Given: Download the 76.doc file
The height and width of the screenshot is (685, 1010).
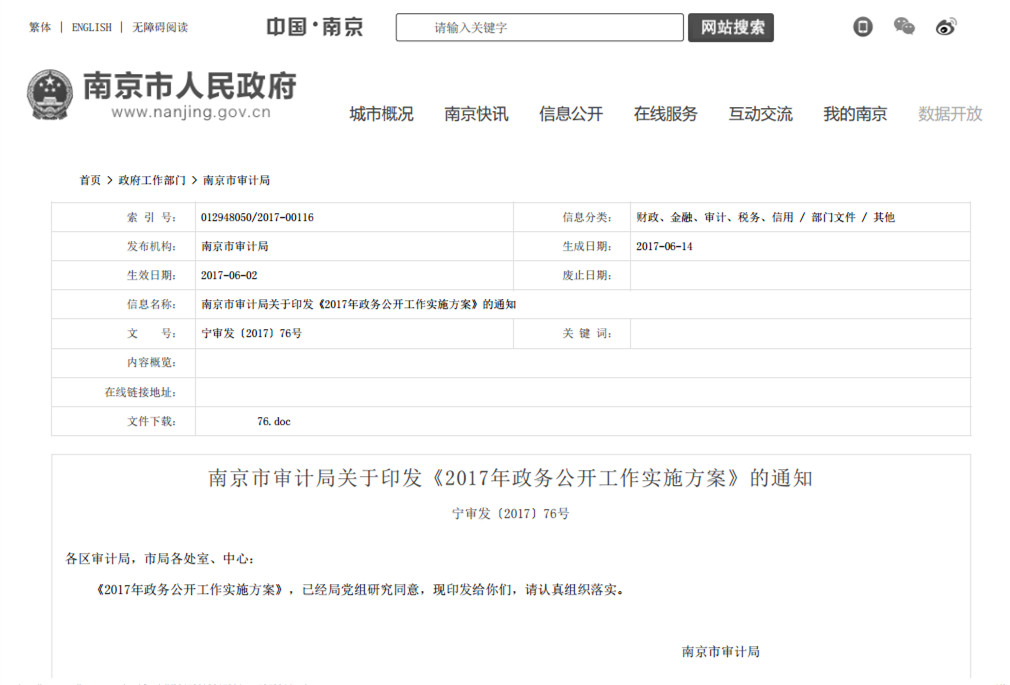Looking at the screenshot, I should (273, 421).
